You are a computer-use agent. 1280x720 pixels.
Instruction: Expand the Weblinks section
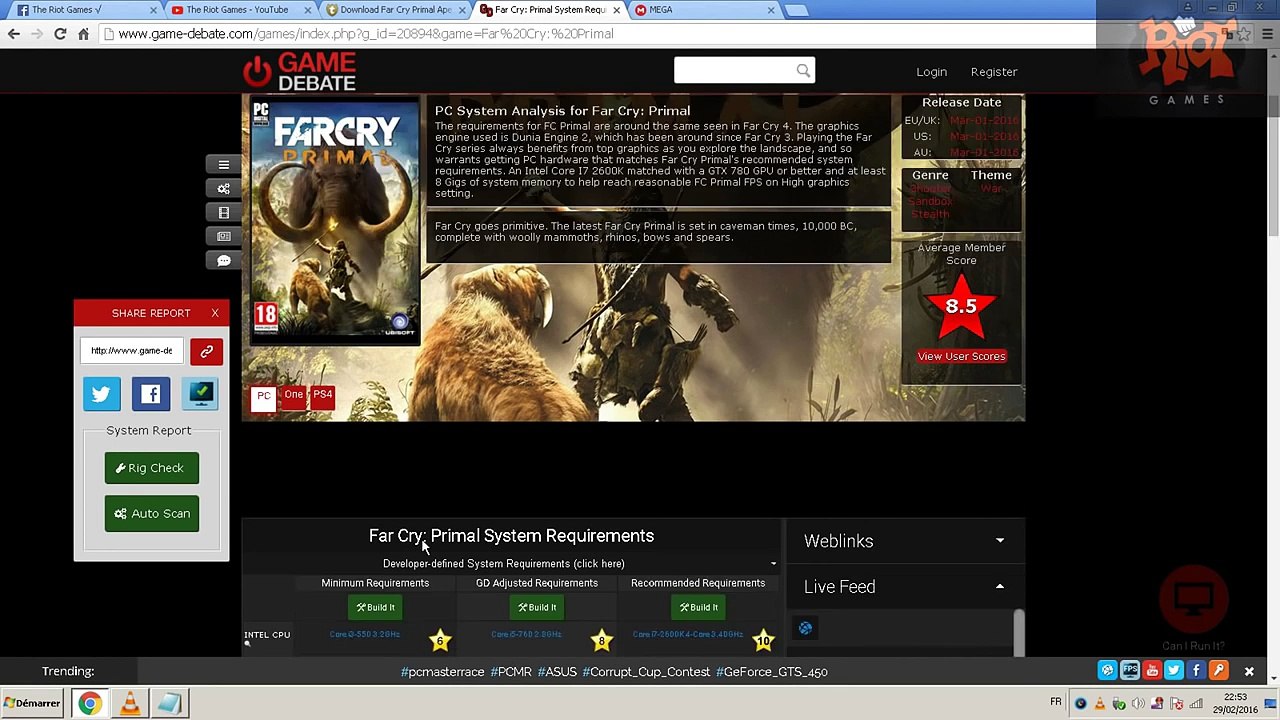click(903, 541)
